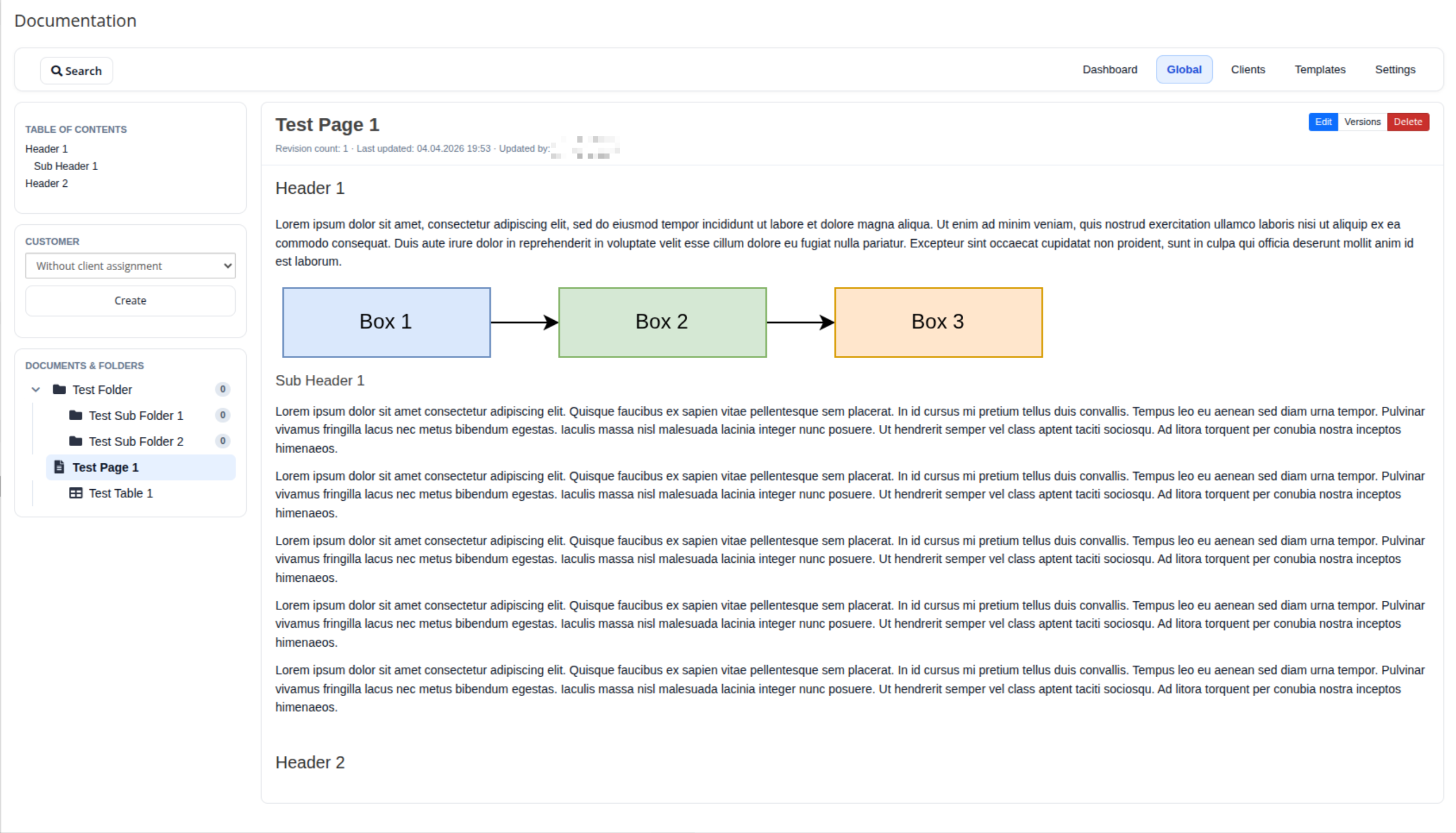Viewport: 1456px width, 833px height.
Task: Click the magnifying glass search icon
Action: point(56,71)
